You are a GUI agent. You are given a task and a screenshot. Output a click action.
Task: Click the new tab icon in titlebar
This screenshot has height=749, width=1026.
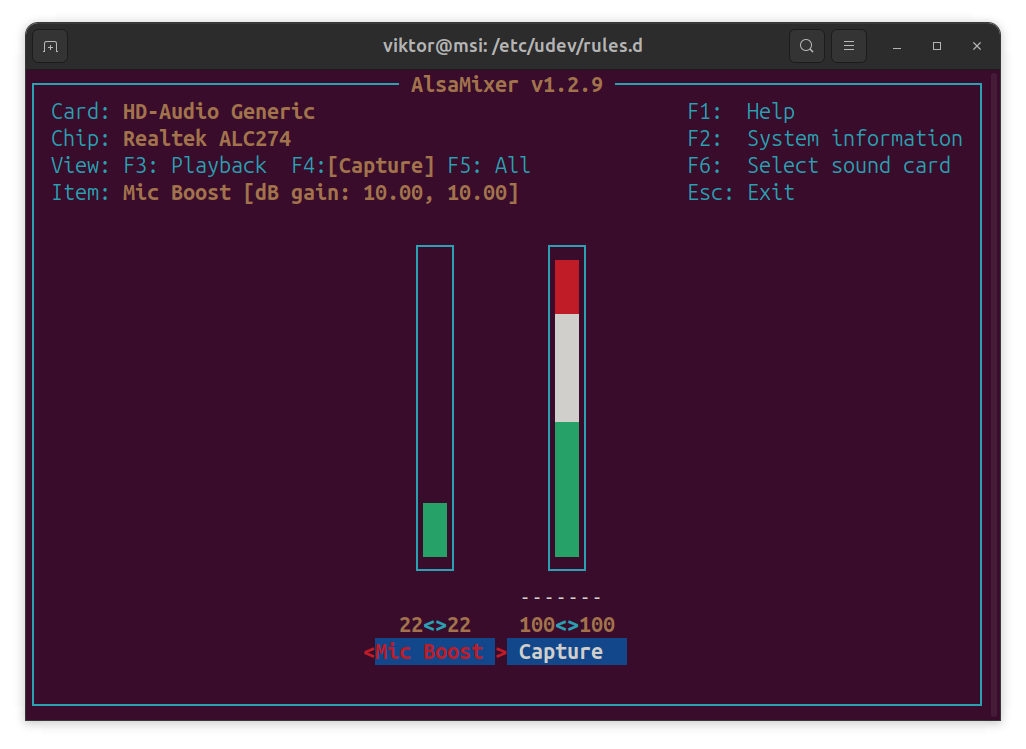point(50,46)
